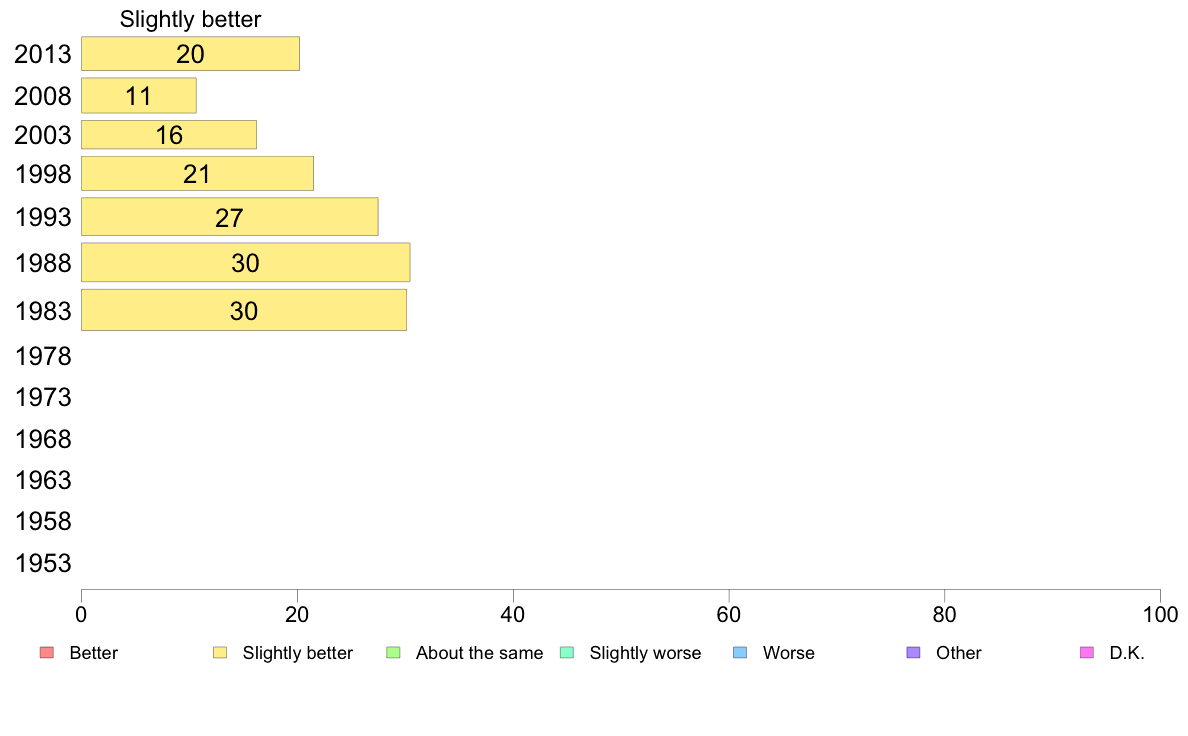Click the D.K. pink legend swatch
Screen dimensions: 1188x736
pos(1087,653)
